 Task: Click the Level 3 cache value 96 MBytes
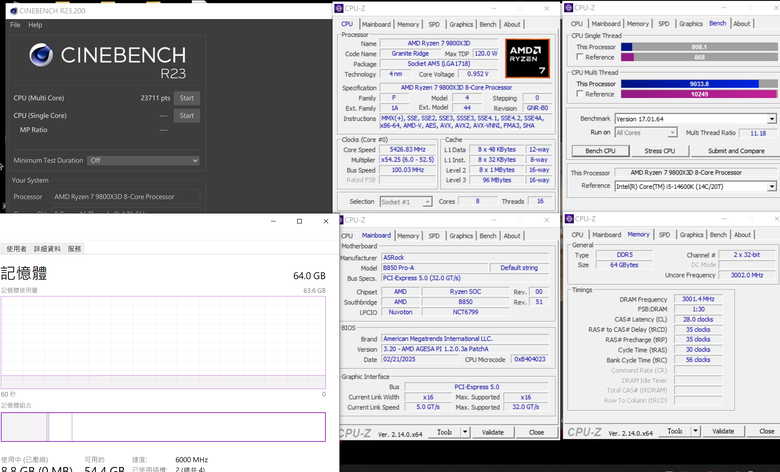496,180
